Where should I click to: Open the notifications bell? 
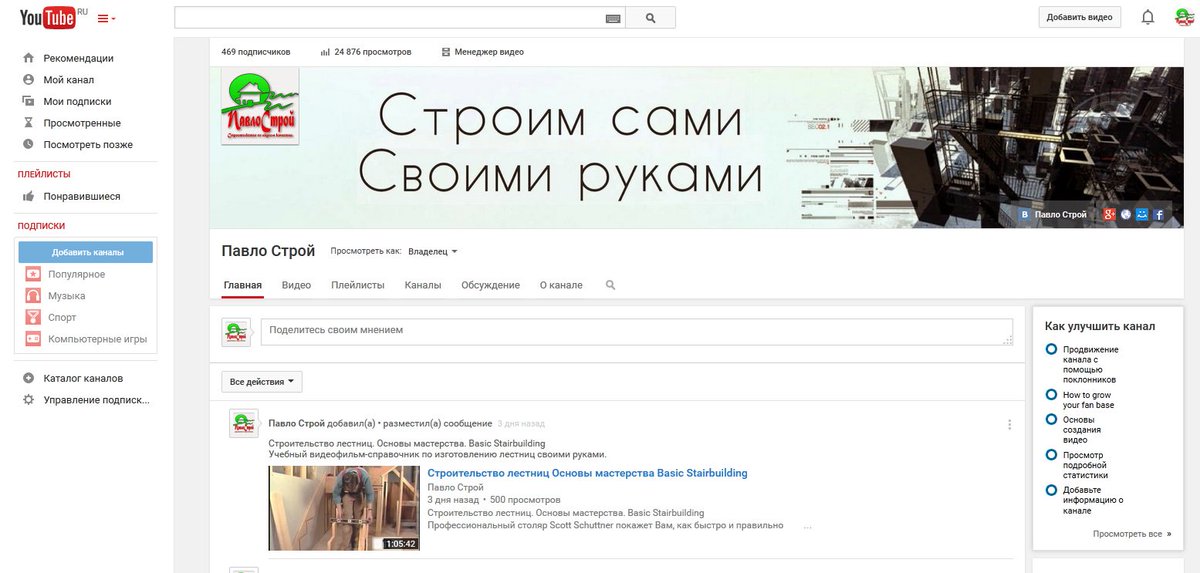coord(1148,17)
